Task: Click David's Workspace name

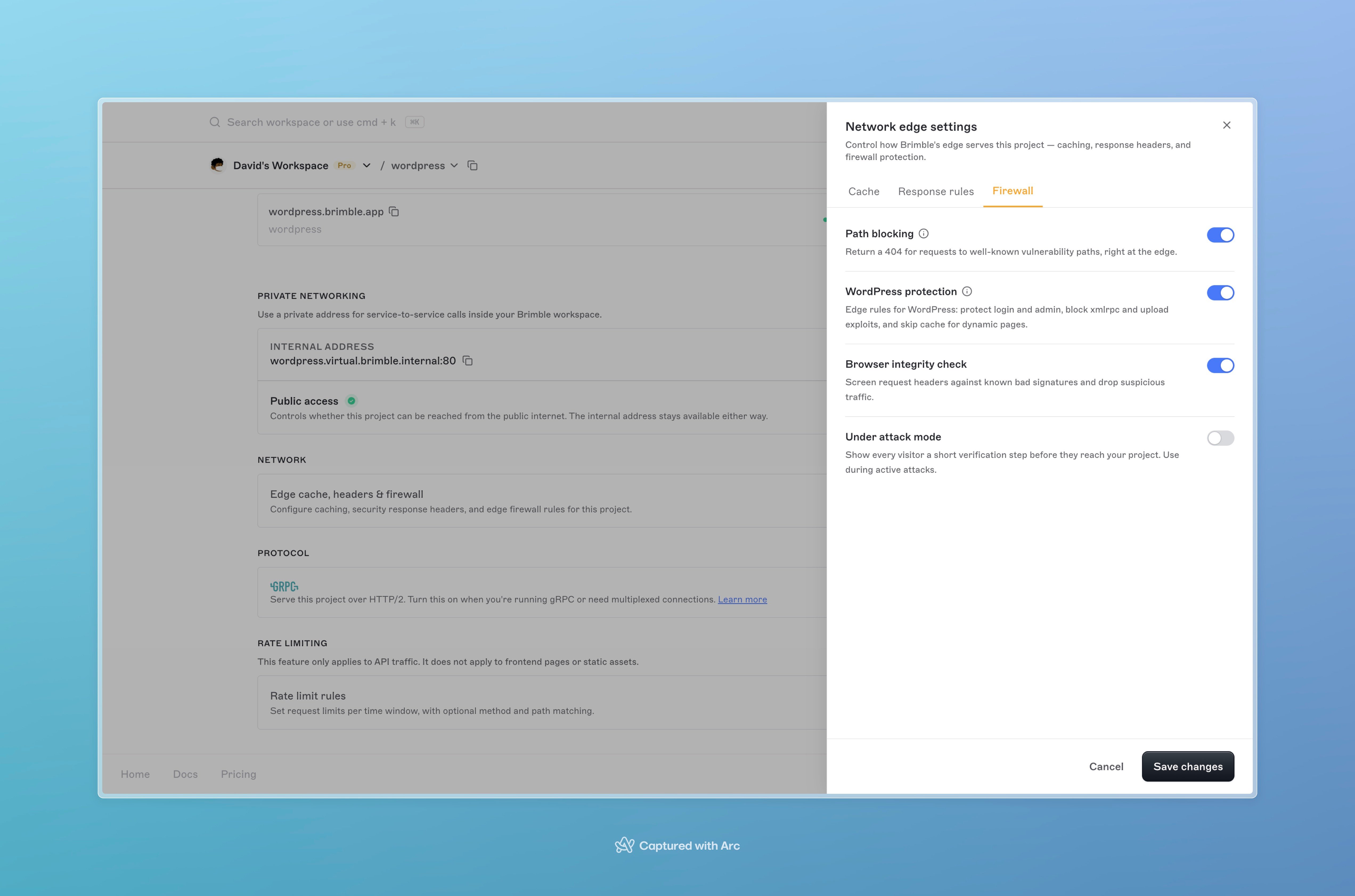Action: (x=281, y=166)
